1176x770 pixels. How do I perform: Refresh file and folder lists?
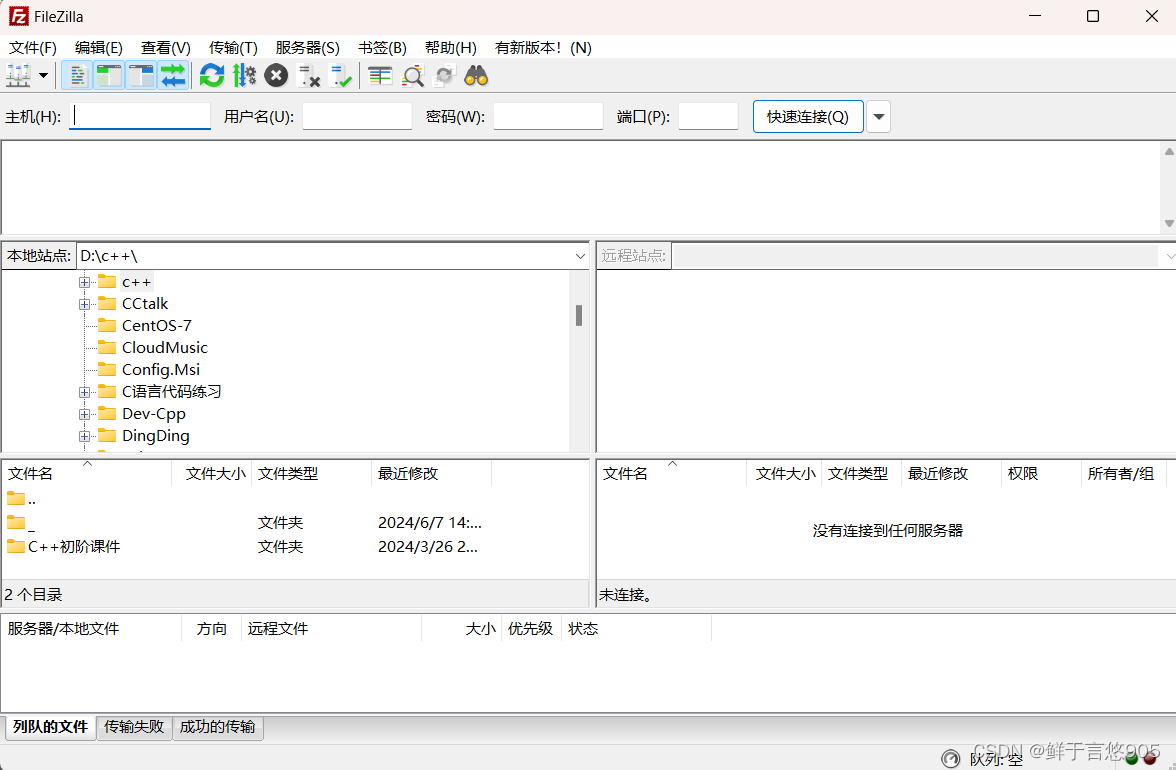coord(212,76)
